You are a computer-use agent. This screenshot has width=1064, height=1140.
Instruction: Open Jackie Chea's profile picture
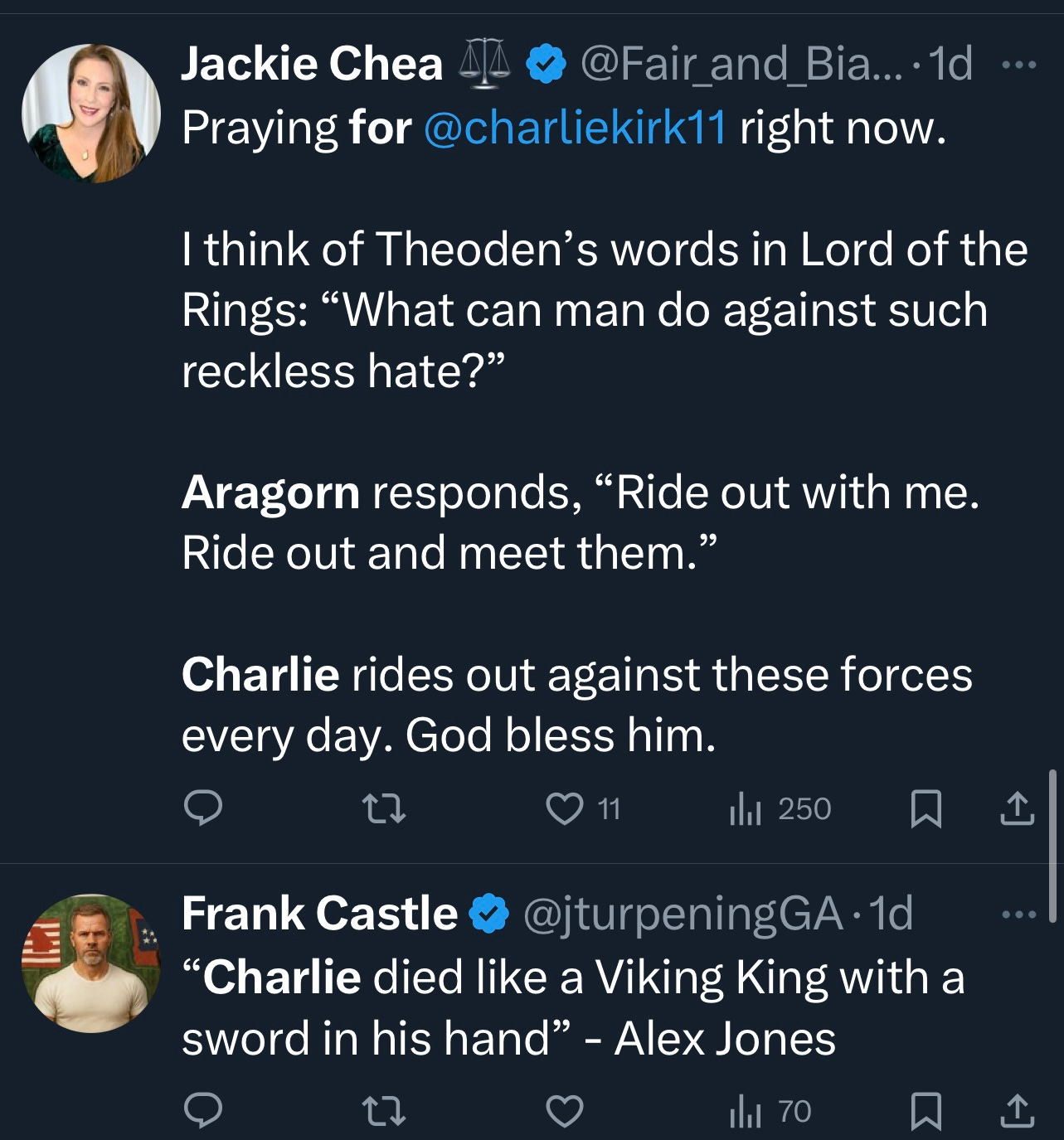(90, 113)
